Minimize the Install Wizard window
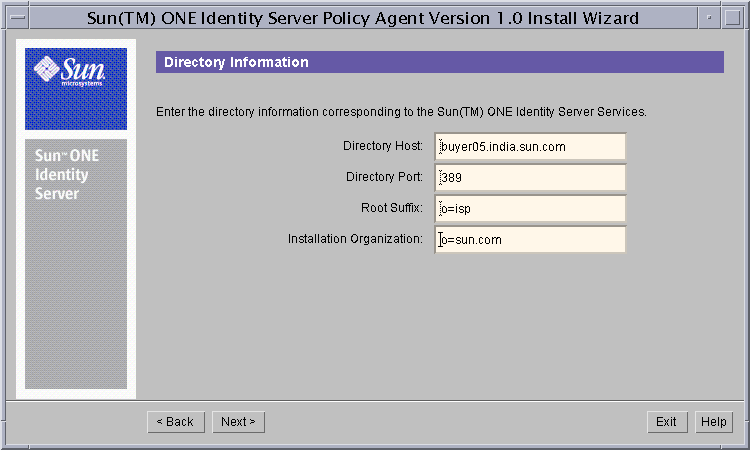The width and height of the screenshot is (750, 450). [709, 18]
